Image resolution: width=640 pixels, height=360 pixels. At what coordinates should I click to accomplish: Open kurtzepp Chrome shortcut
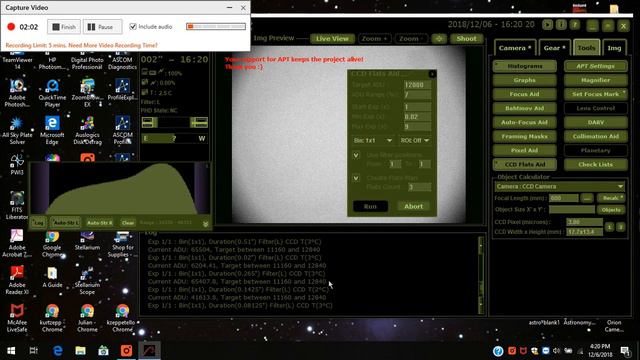pos(52,318)
